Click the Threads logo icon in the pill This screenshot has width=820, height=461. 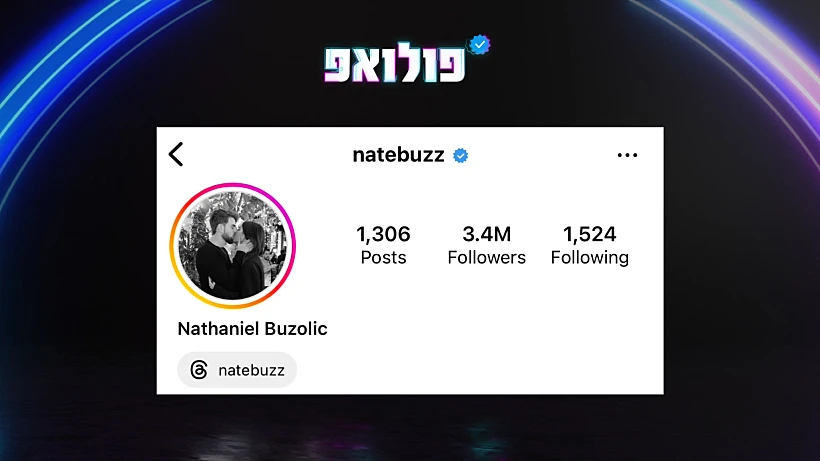point(199,370)
